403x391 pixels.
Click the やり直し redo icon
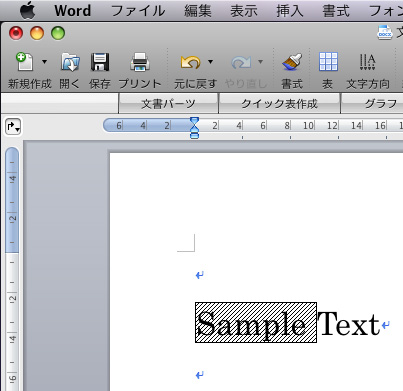pyautogui.click(x=241, y=62)
